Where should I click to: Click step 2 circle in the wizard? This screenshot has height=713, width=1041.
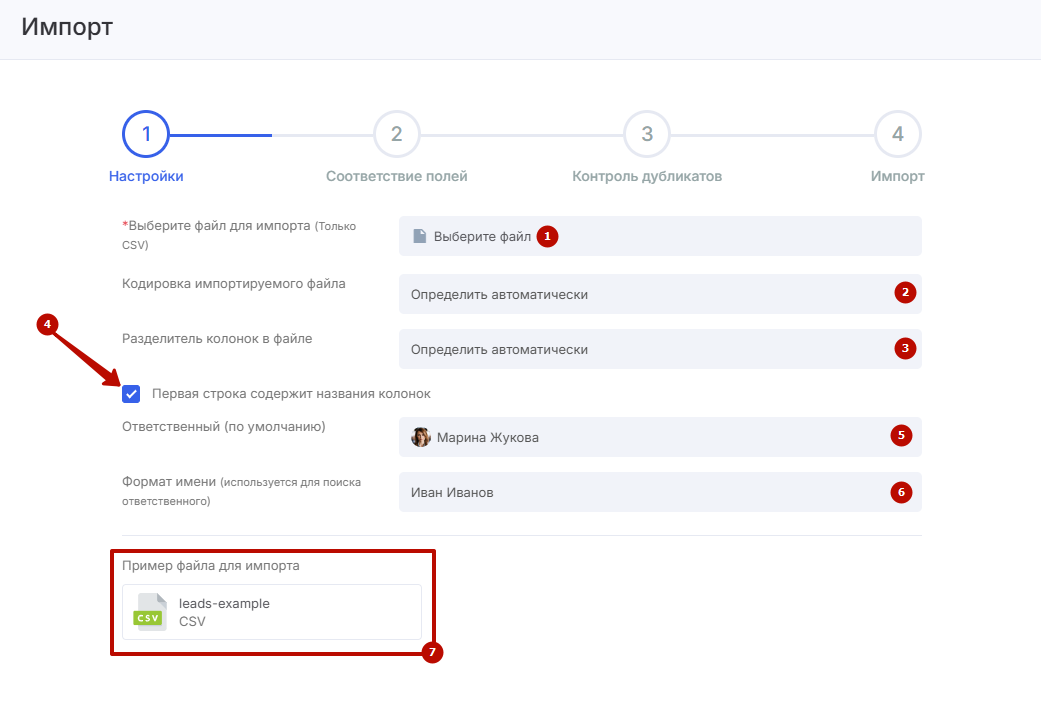[x=396, y=134]
